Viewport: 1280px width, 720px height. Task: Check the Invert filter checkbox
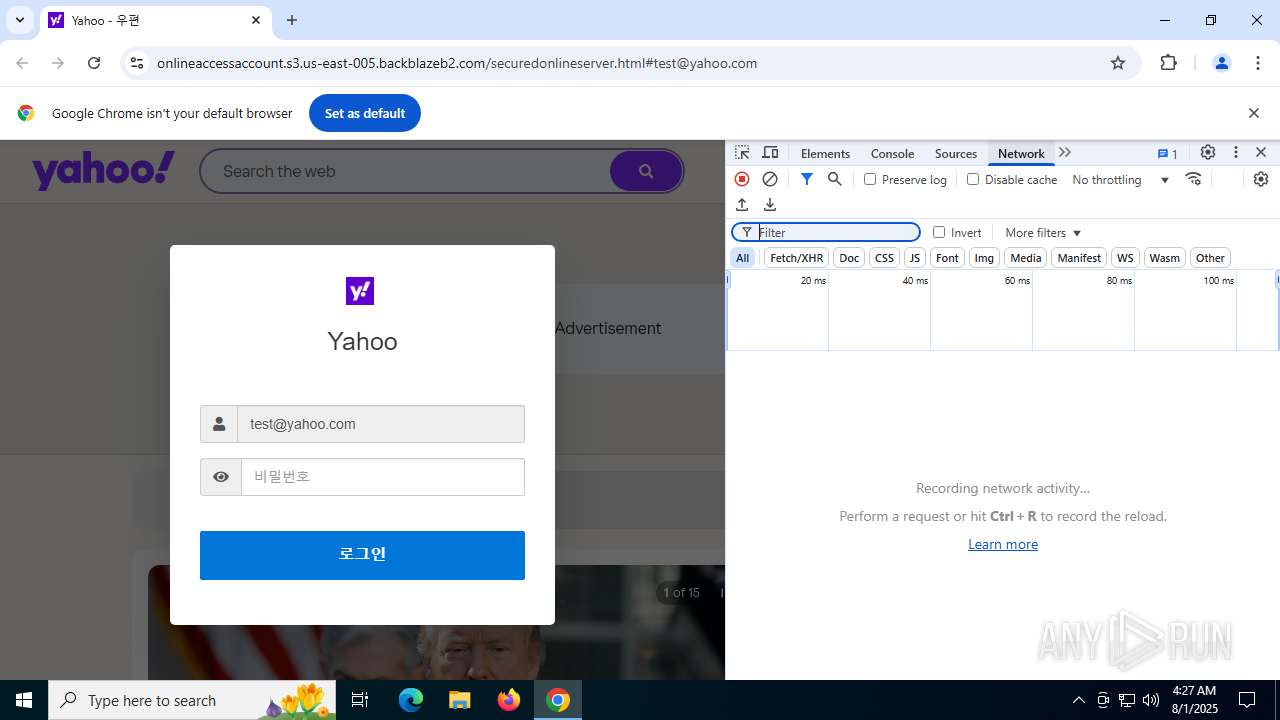(939, 232)
